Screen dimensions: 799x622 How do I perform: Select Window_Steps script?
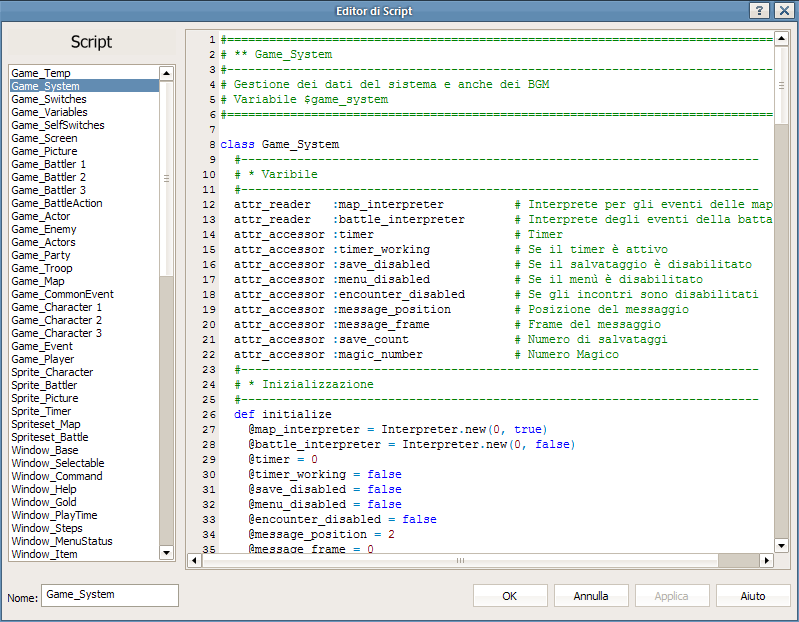pos(85,528)
